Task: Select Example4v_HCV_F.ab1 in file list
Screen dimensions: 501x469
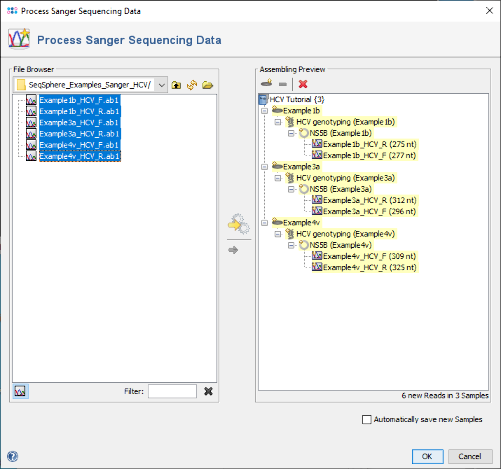Action: [x=79, y=145]
